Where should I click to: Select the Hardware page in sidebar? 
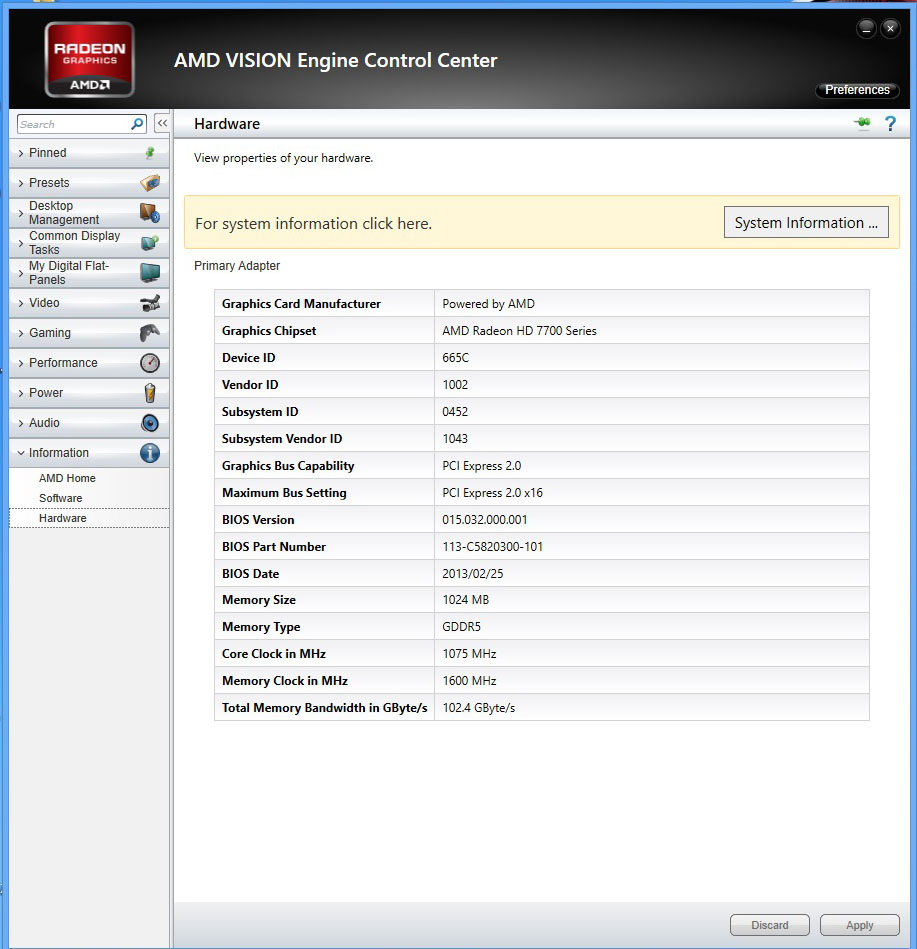[x=89, y=518]
